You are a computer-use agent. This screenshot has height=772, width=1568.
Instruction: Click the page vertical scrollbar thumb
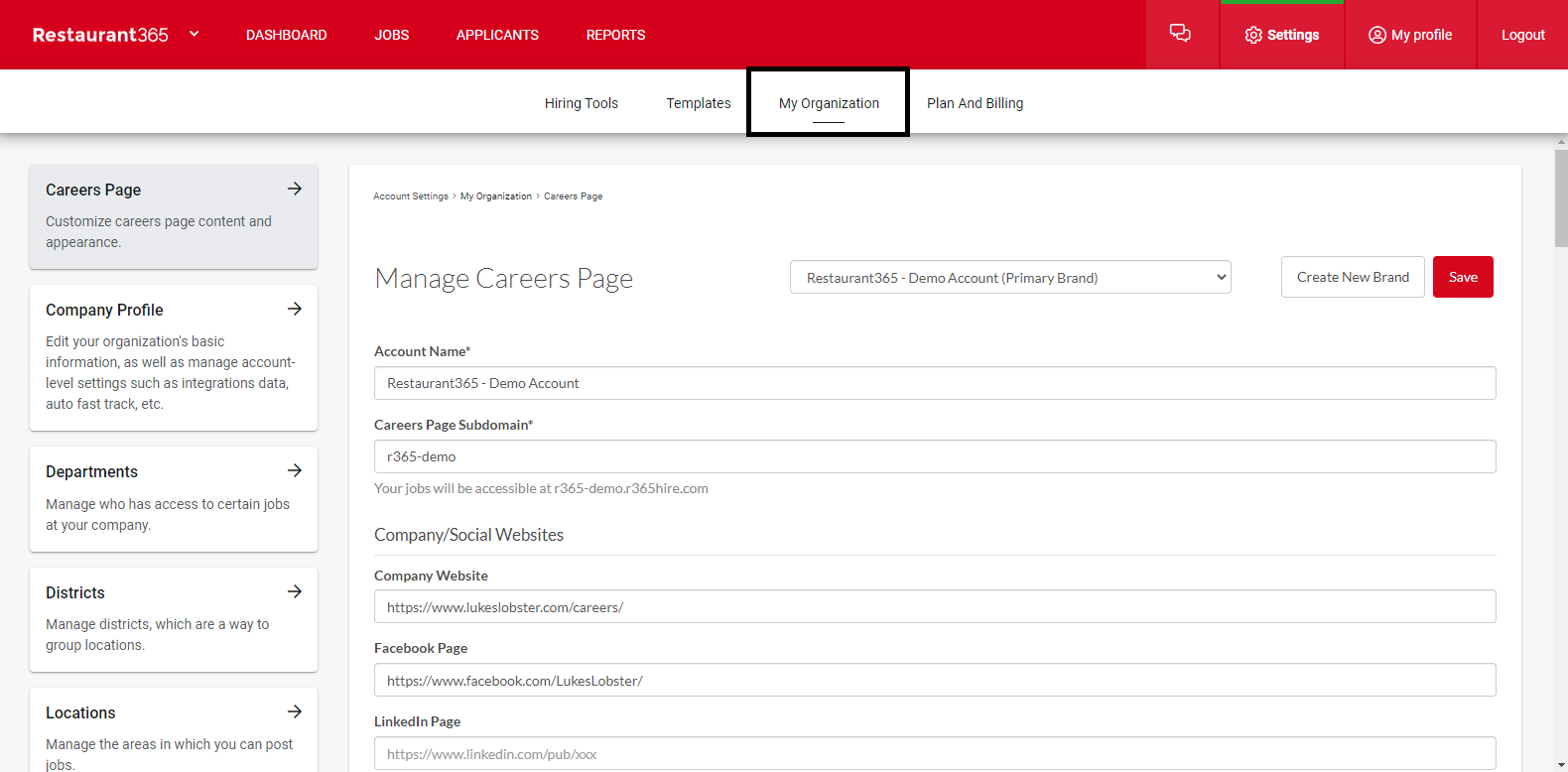click(x=1561, y=198)
